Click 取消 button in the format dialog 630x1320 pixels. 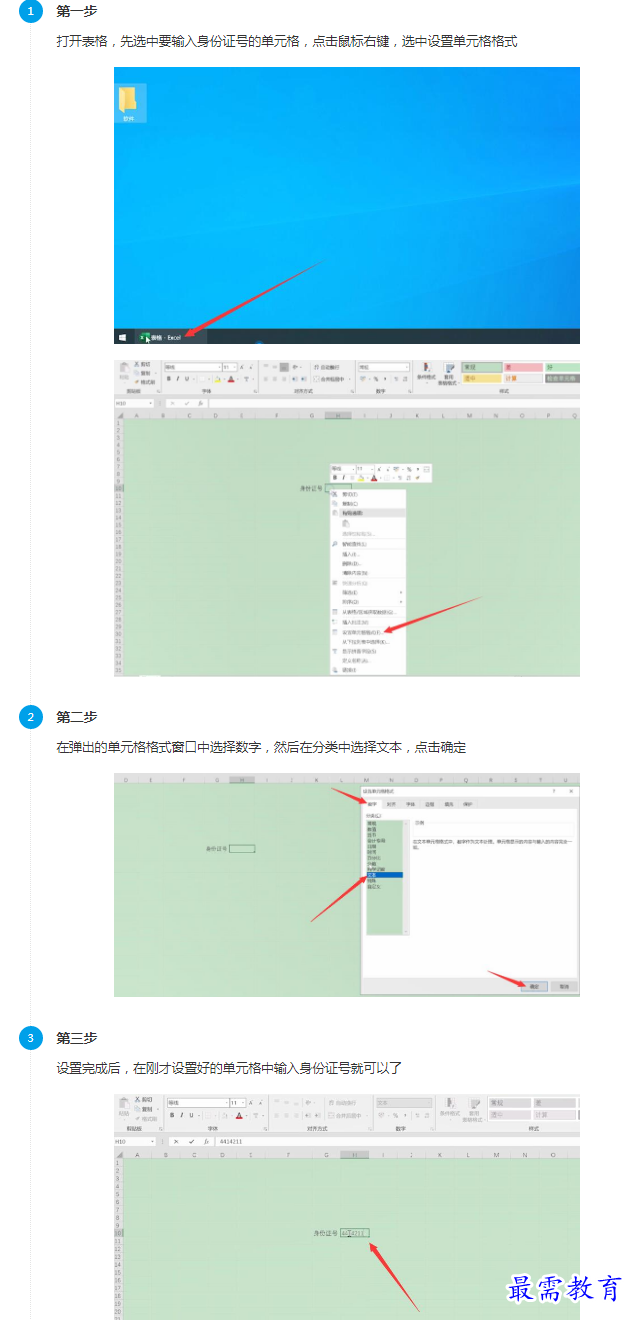[563, 986]
